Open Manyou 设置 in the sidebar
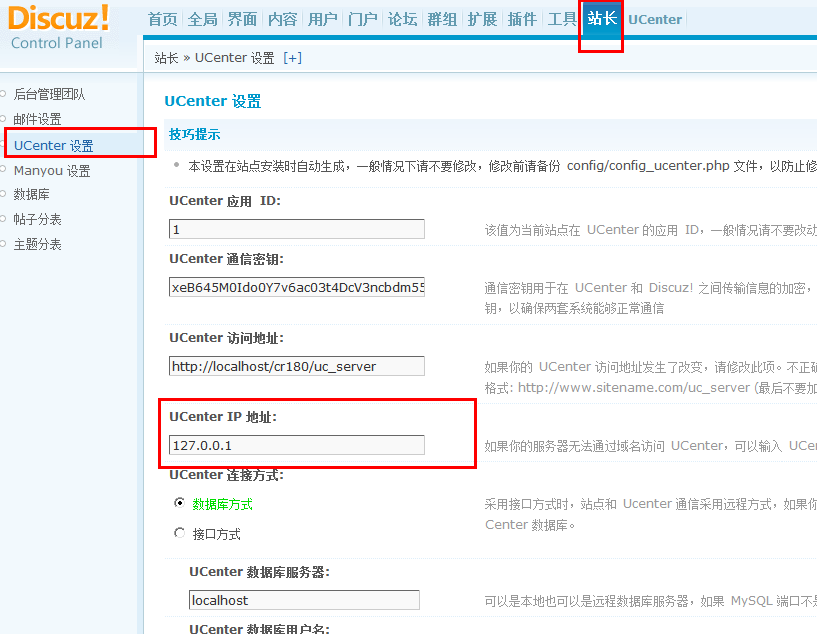 [52, 170]
